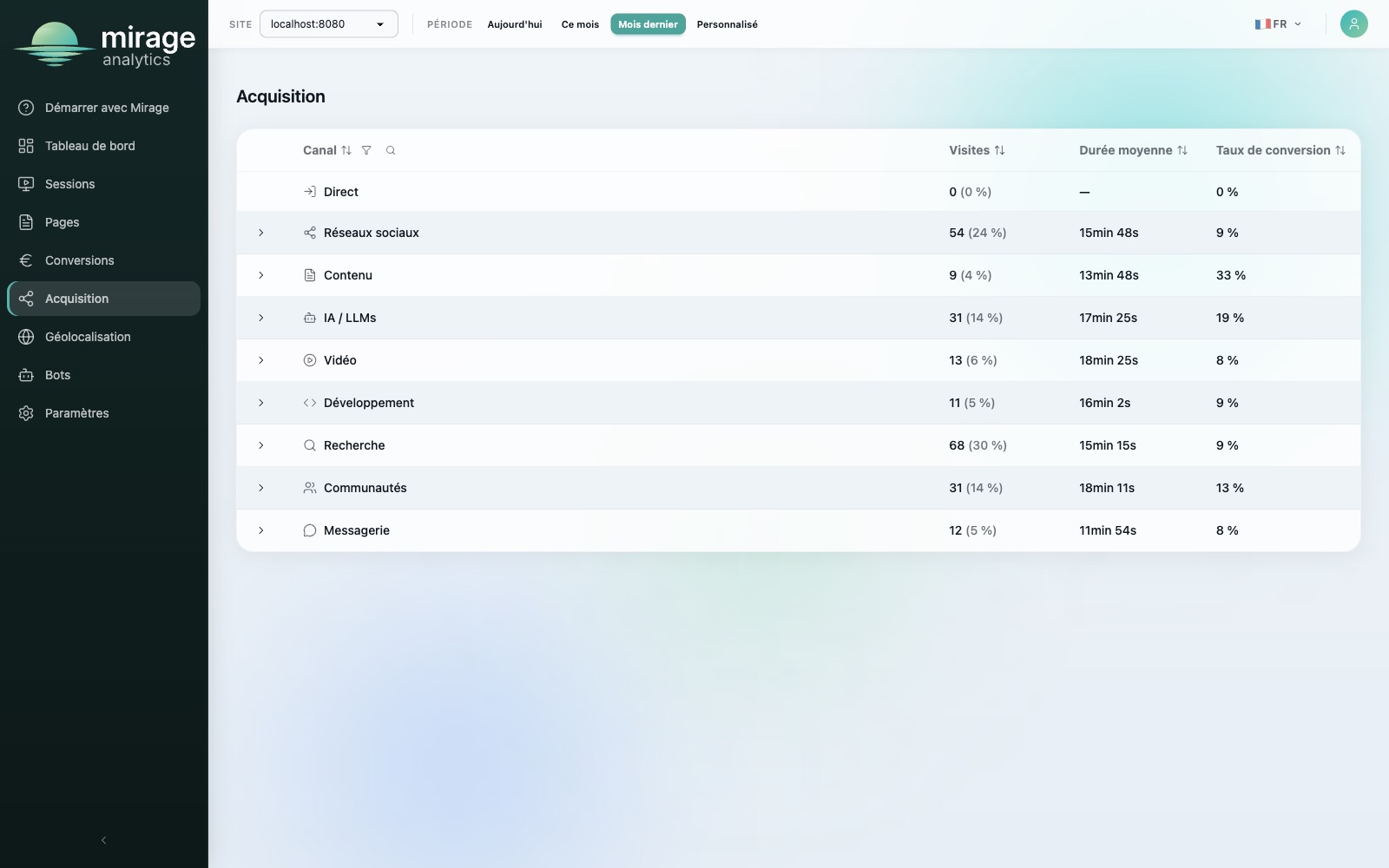Collapse the sidebar with the bottom arrow
The height and width of the screenshot is (868, 1389).
point(104,840)
